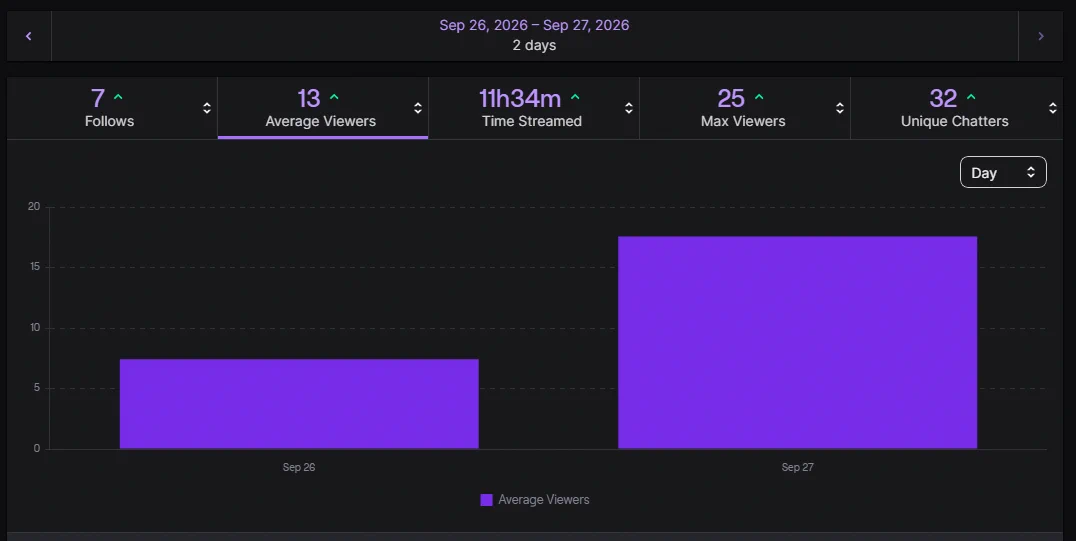Viewport: 1076px width, 541px height.
Task: Open metric switcher arrows on Unique Chatters tab
Action: point(1053,108)
